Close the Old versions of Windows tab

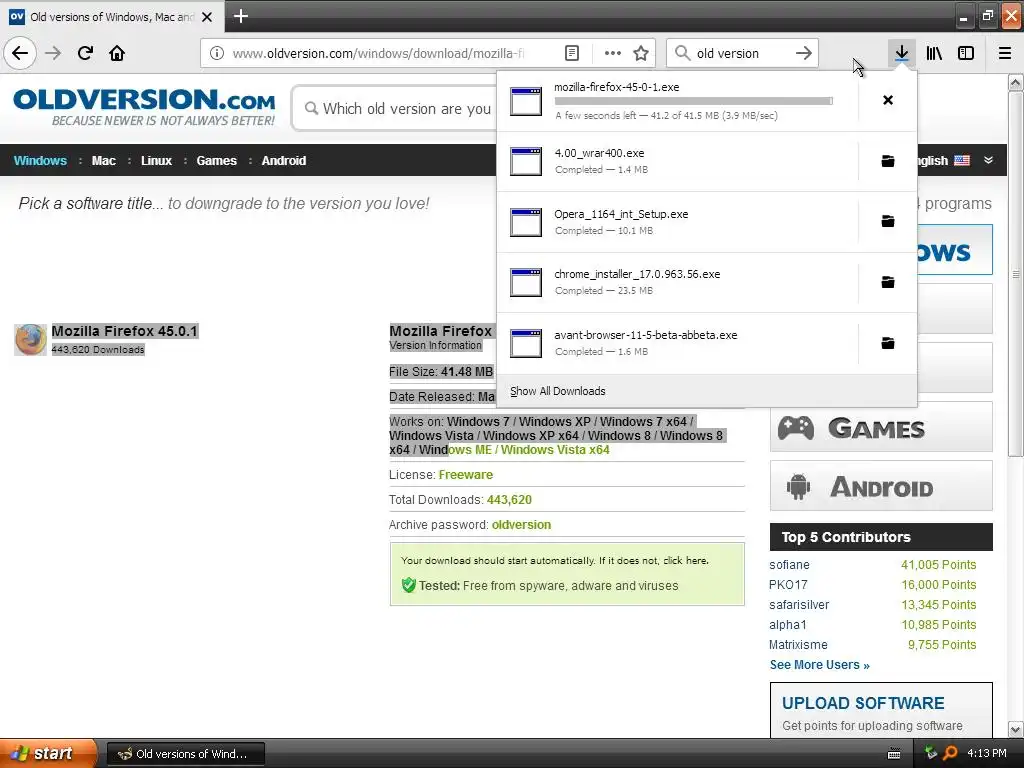(207, 17)
